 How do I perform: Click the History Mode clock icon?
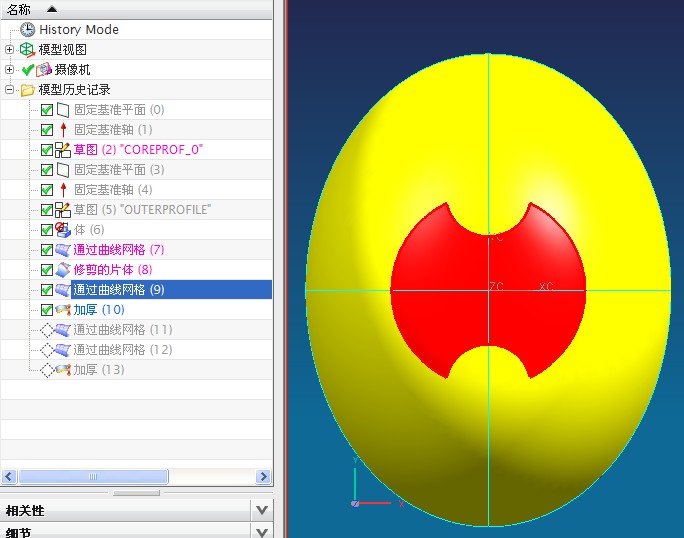27,30
